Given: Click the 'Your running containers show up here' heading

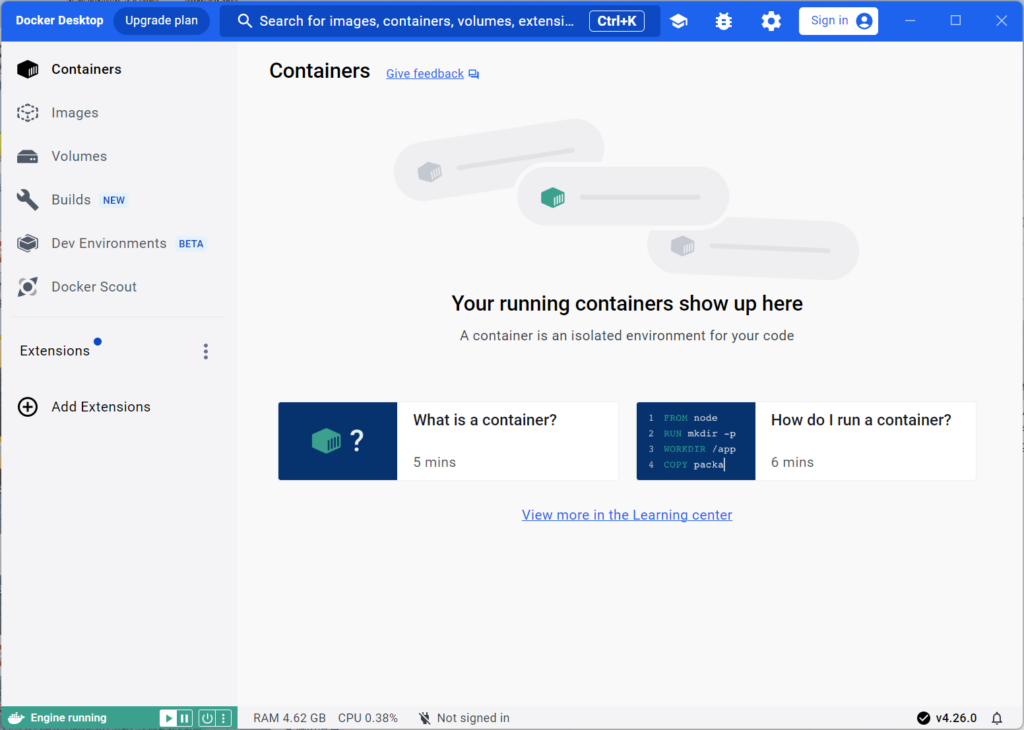Looking at the screenshot, I should pos(627,304).
